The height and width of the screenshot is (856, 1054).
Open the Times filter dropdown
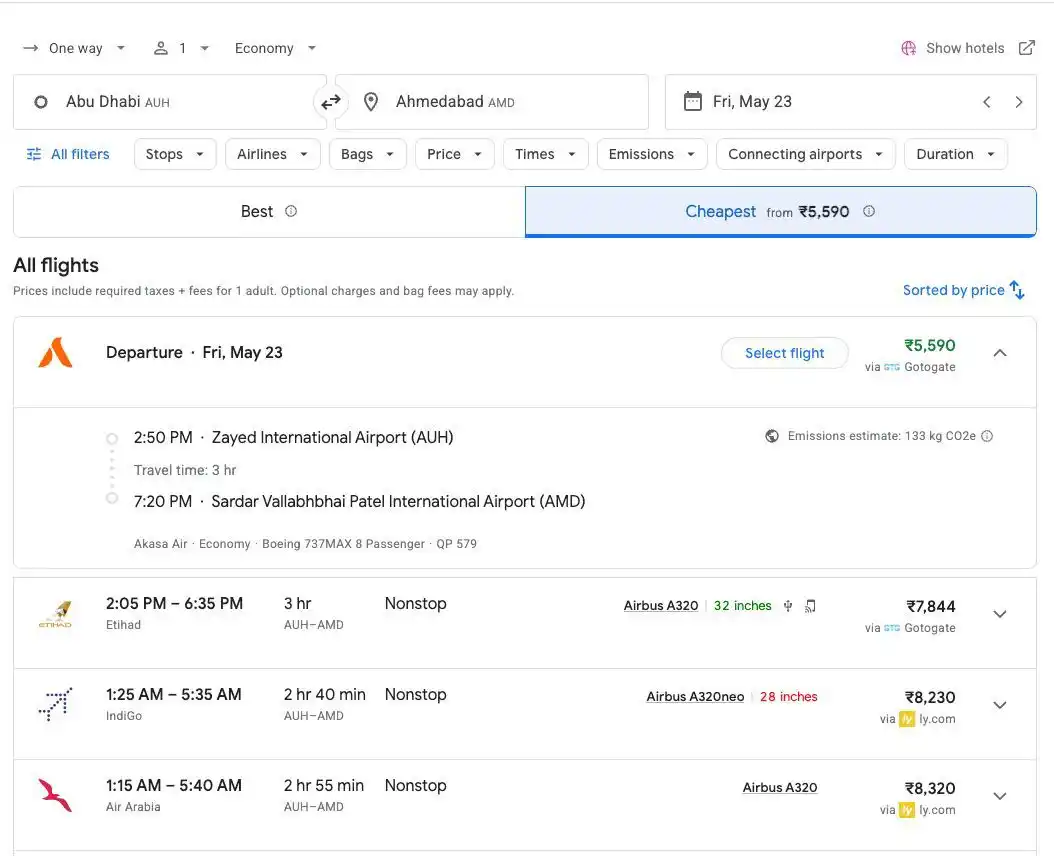point(545,154)
